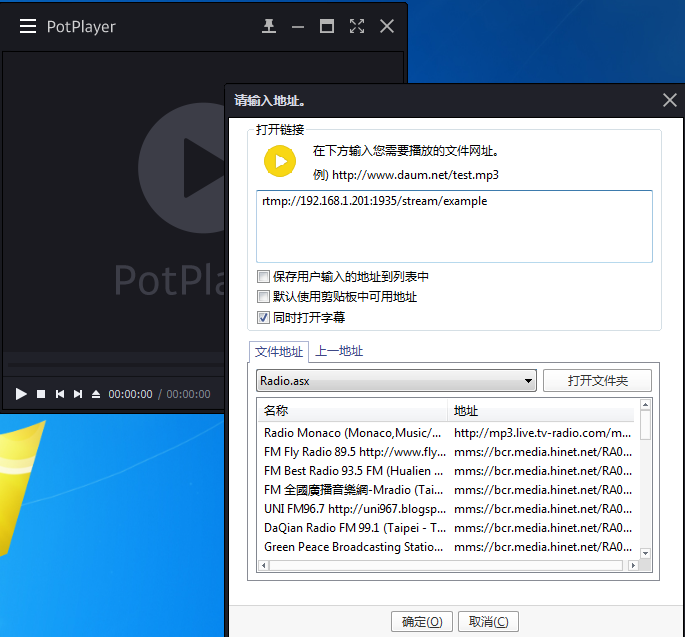Click the total duration time display
Image resolution: width=685 pixels, height=637 pixels.
(188, 394)
